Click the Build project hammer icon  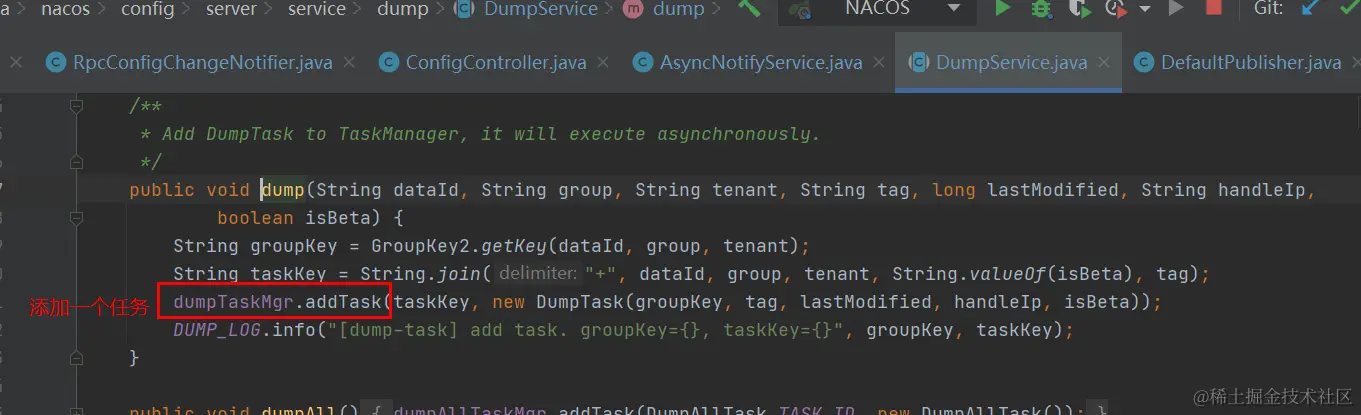click(749, 9)
